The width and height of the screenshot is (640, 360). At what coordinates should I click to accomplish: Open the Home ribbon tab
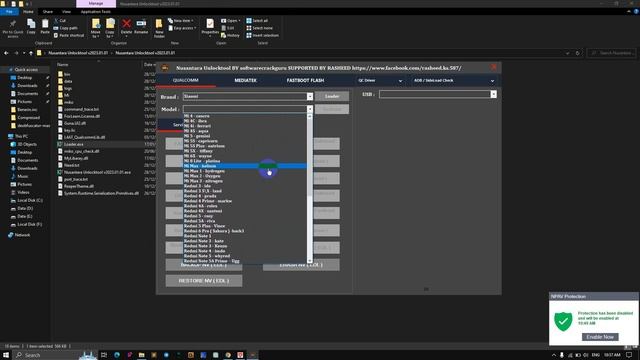pyautogui.click(x=28, y=12)
